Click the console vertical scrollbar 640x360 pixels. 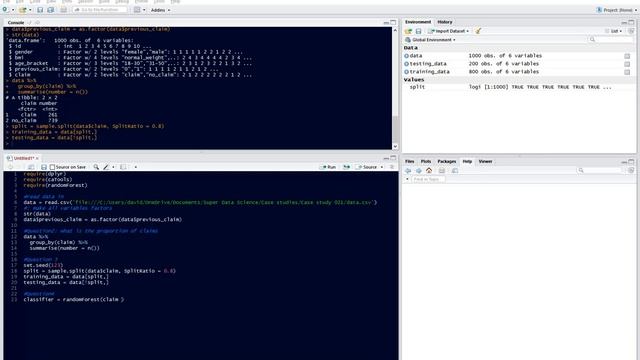pos(395,89)
